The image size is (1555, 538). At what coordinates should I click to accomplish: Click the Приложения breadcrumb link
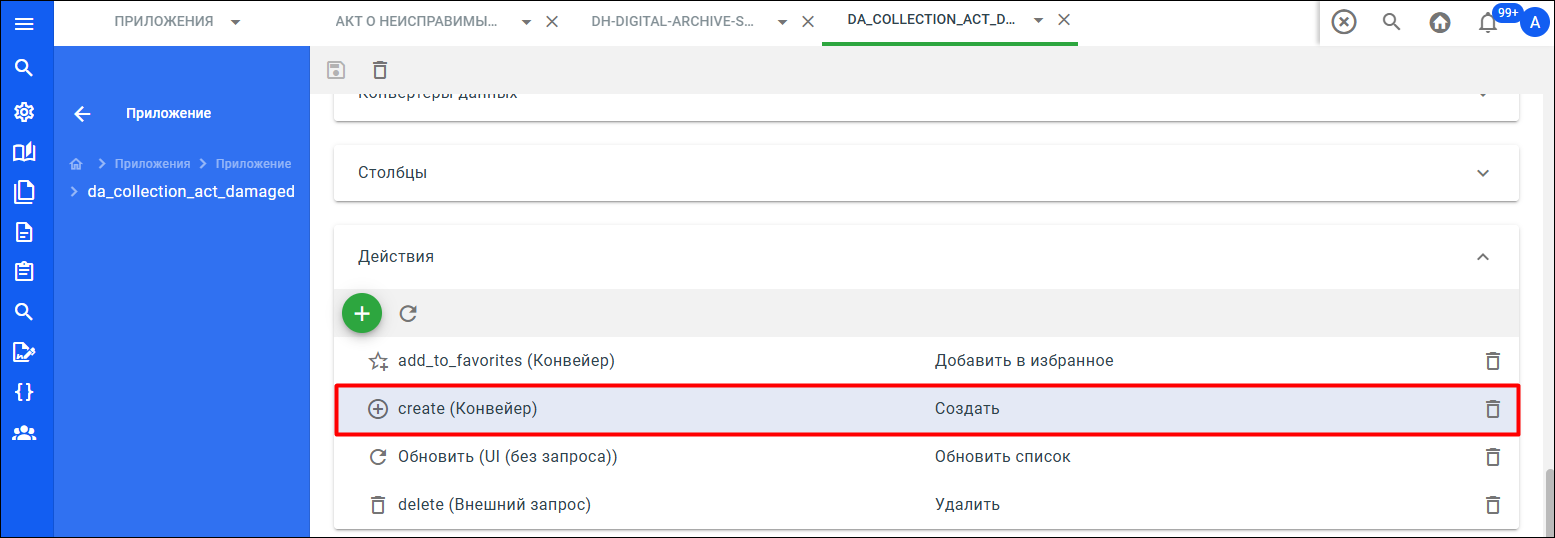pyautogui.click(x=152, y=164)
